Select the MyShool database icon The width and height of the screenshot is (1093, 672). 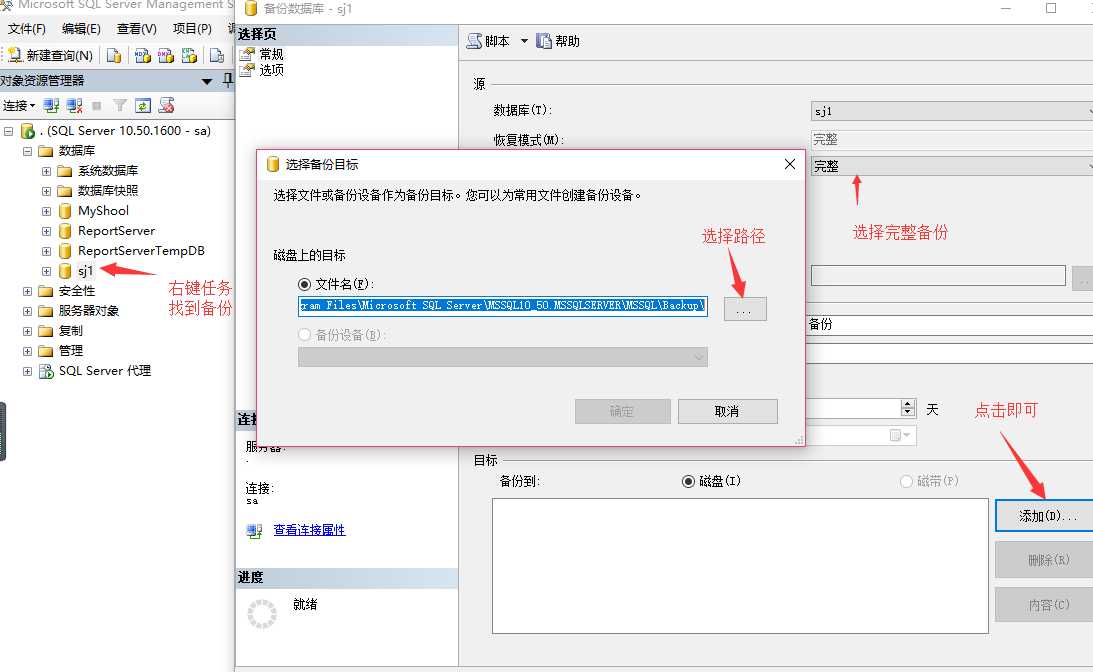point(65,211)
